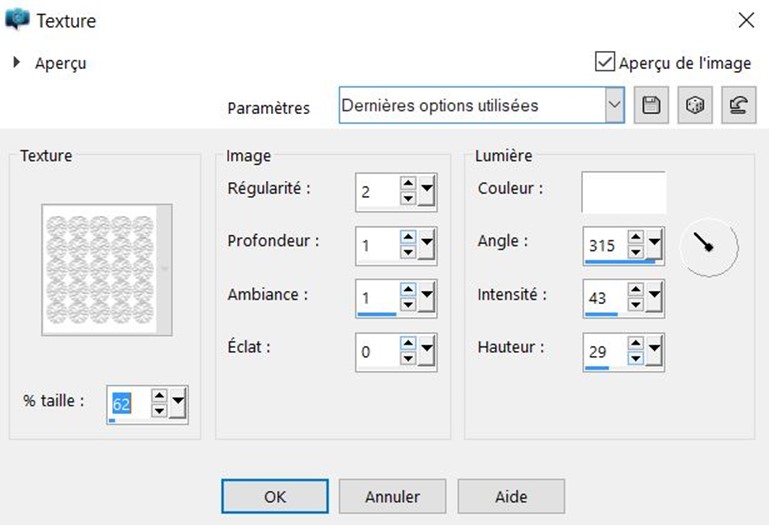Screen dimensions: 769x525
Task: Open the Paramètres presets dropdown
Action: tap(614, 106)
